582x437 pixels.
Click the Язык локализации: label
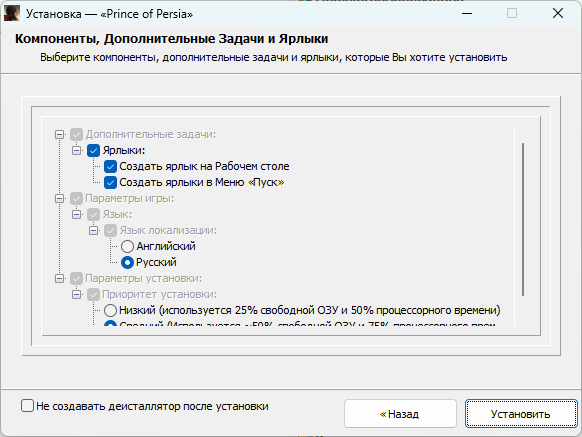(168, 230)
